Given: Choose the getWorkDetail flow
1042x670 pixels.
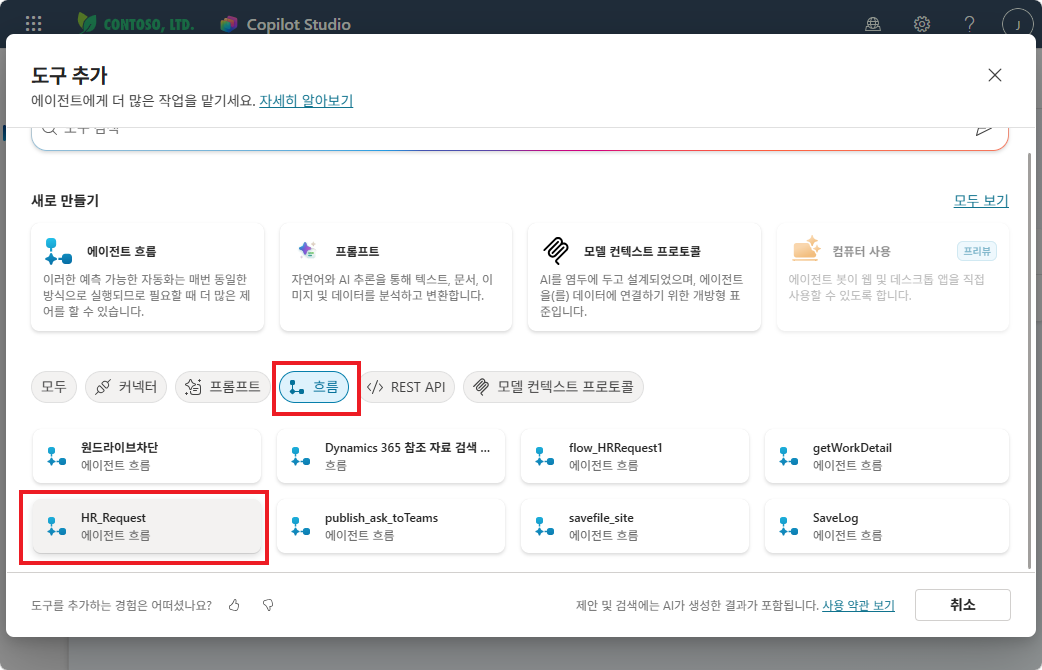Looking at the screenshot, I should pos(886,456).
